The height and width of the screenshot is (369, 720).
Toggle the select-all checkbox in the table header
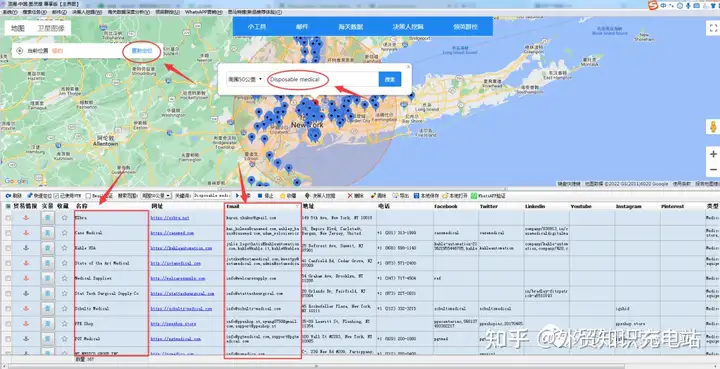[x=8, y=207]
